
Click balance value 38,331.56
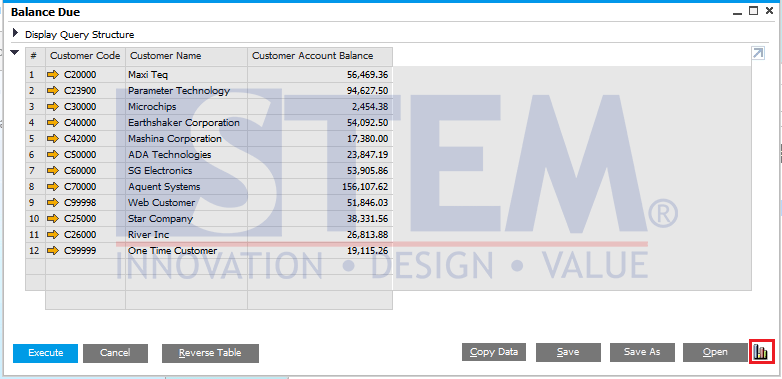(368, 218)
